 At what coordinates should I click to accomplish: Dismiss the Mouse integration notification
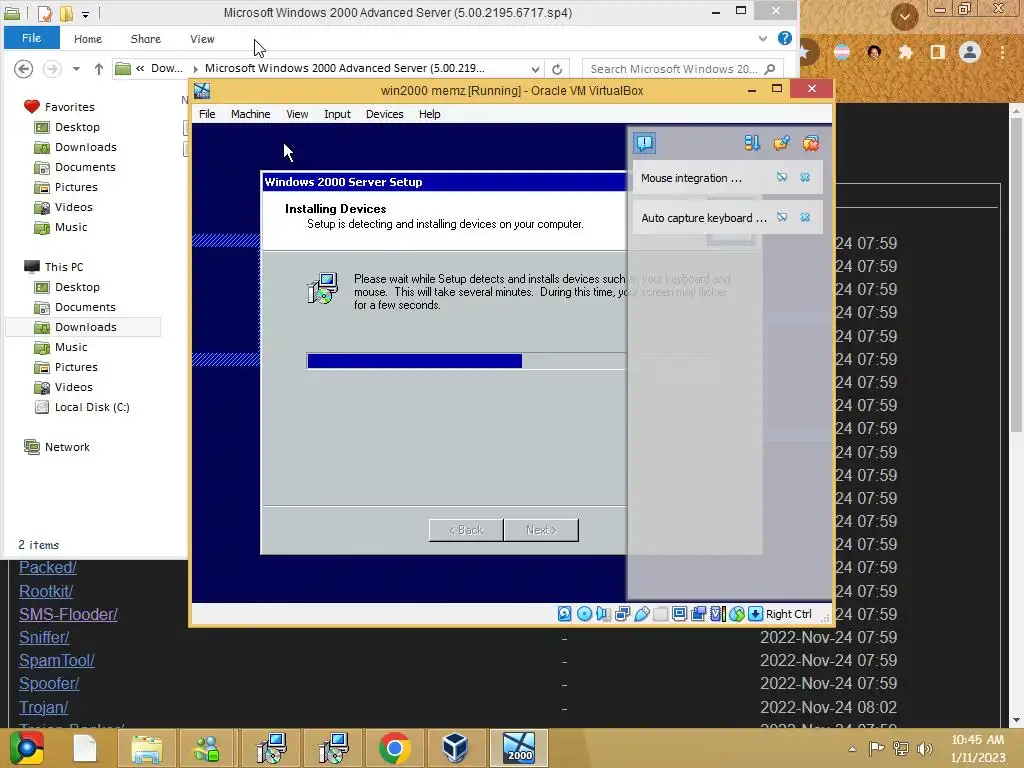[805, 178]
